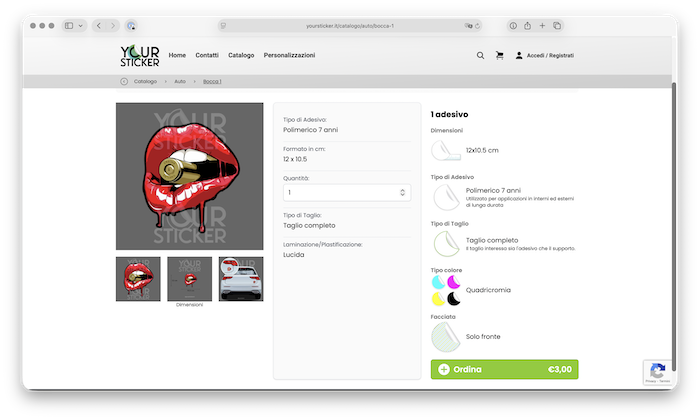Click the breadcrumb home circle icon
Viewport: 700px width, 420px height.
124,81
